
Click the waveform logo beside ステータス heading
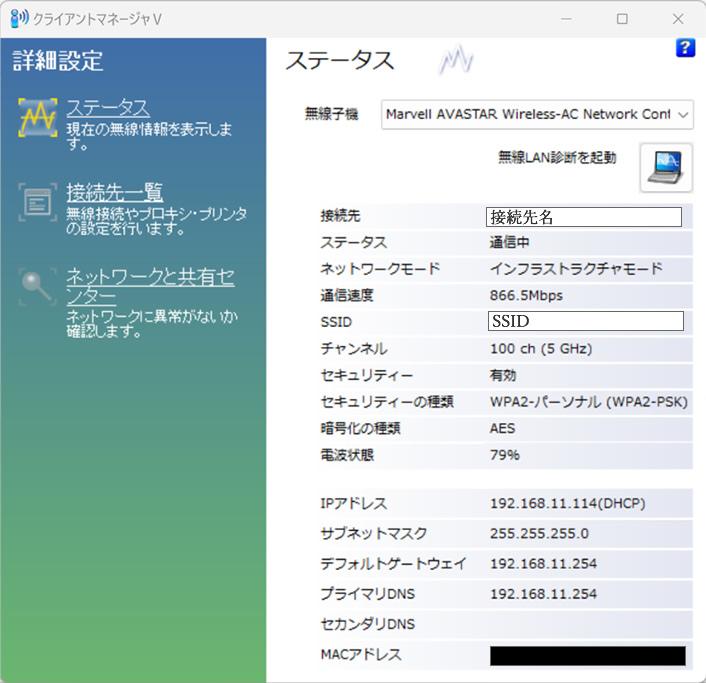tap(454, 61)
